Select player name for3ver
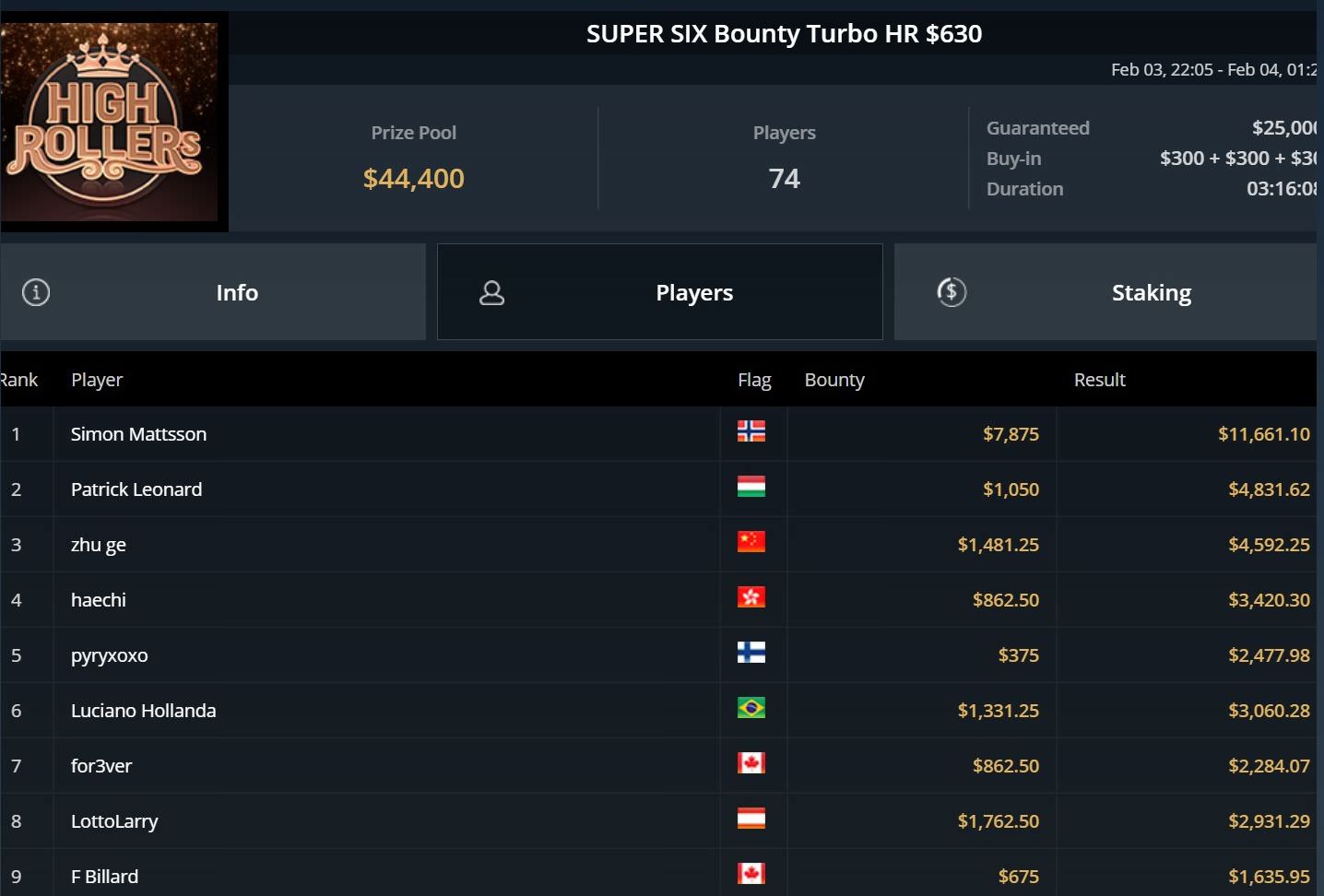The image size is (1324, 896). point(101,766)
